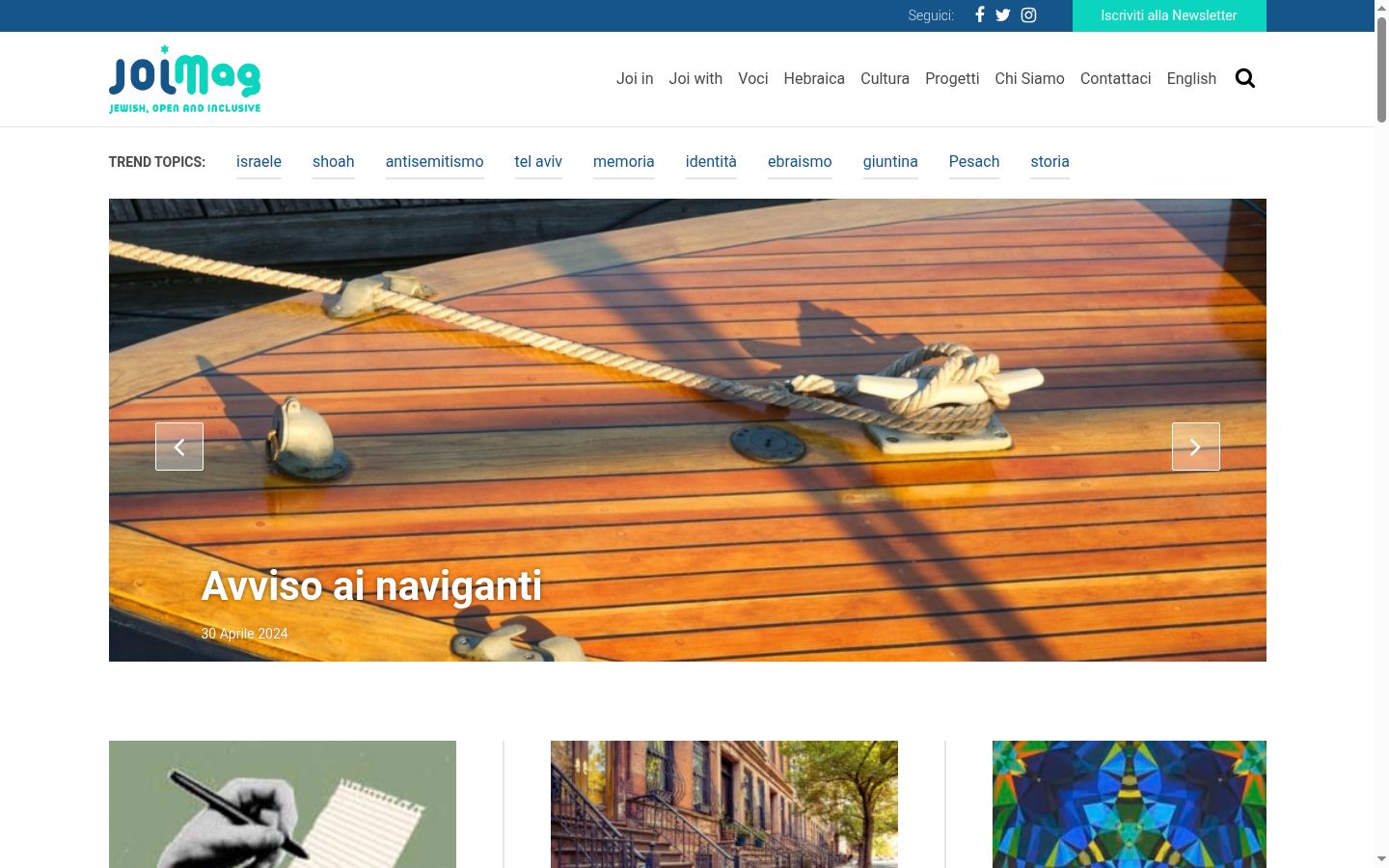This screenshot has height=868, width=1389.
Task: Select the tel aviv trend topic
Action: [538, 162]
